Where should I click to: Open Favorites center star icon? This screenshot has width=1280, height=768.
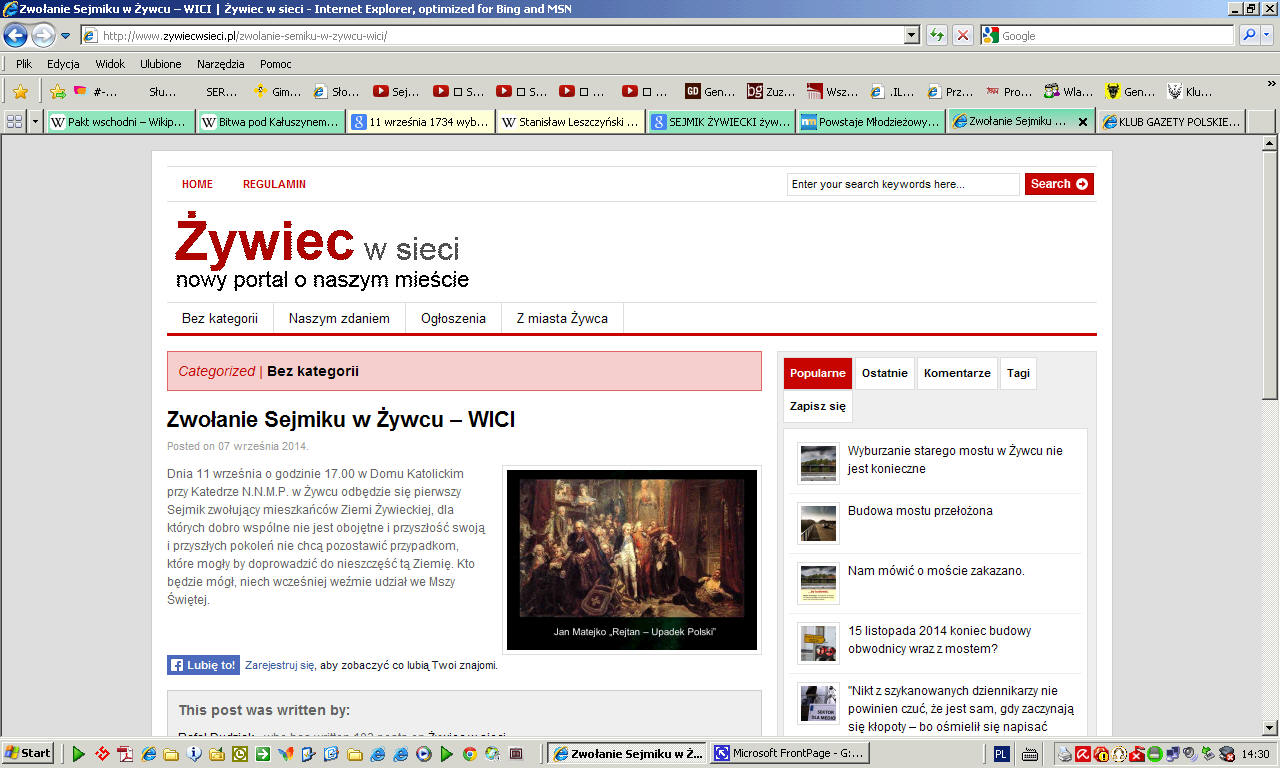20,91
